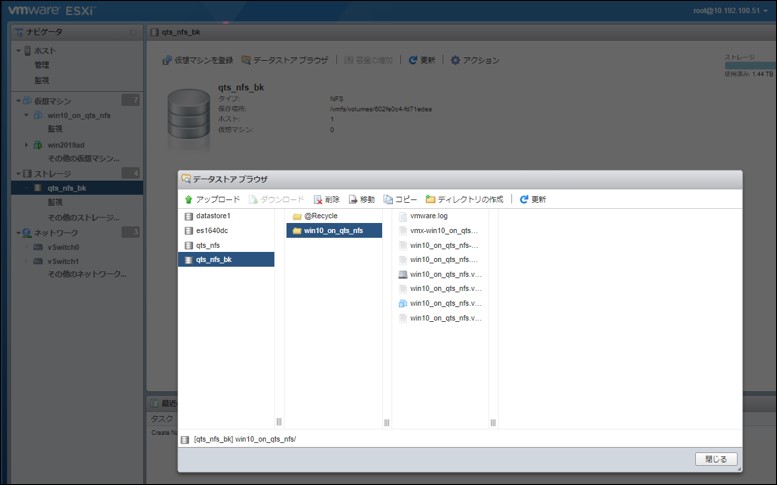
Task: Click 仮想マシンを登録 in the toolbar
Action: pos(198,60)
